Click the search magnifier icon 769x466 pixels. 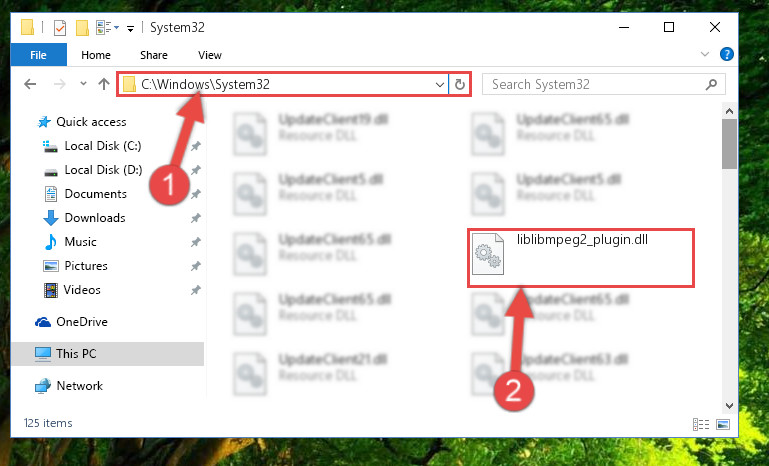tap(711, 84)
